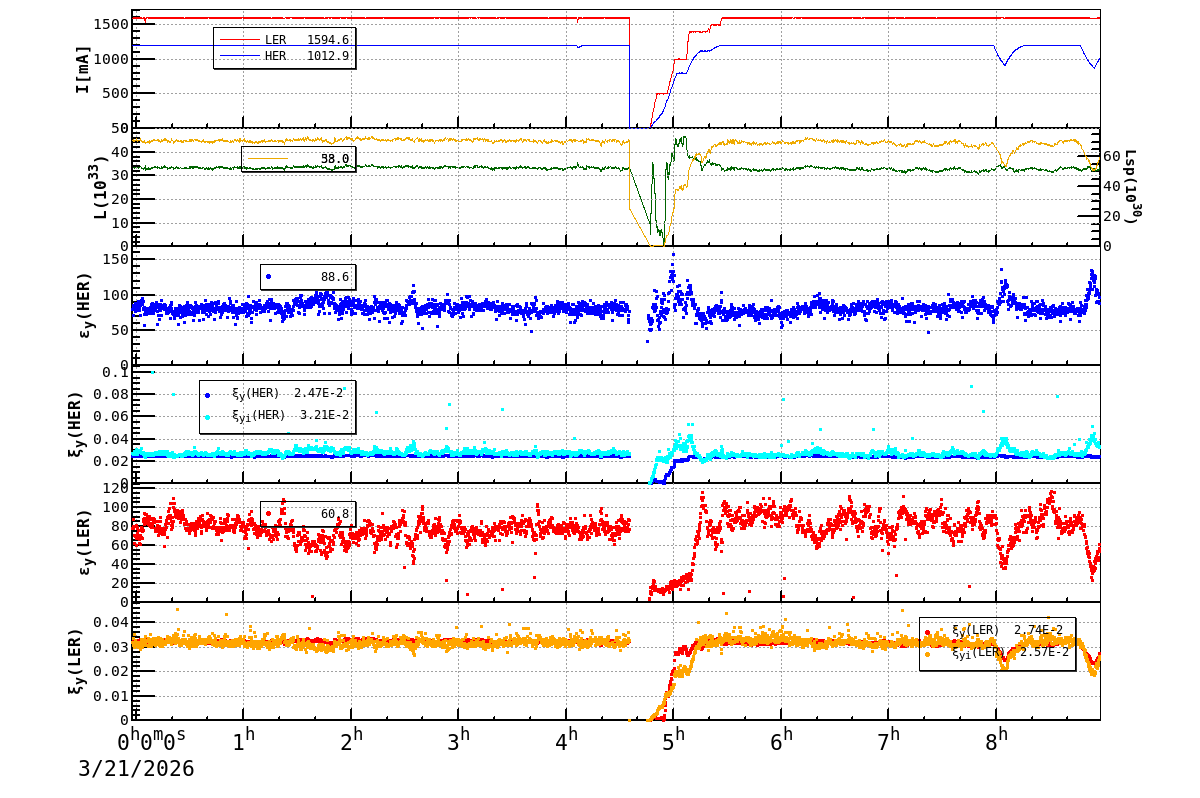Image resolution: width=1200 pixels, height=798 pixels.
Task: Click the date '3/21/2026' below the axis
Action: coord(136,769)
